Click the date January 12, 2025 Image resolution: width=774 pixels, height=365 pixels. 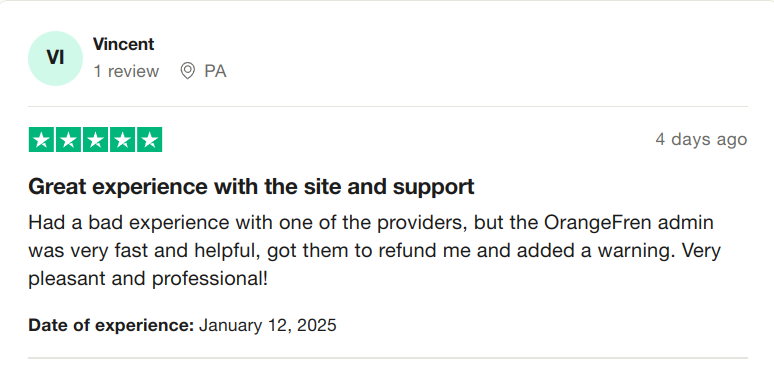(x=268, y=325)
